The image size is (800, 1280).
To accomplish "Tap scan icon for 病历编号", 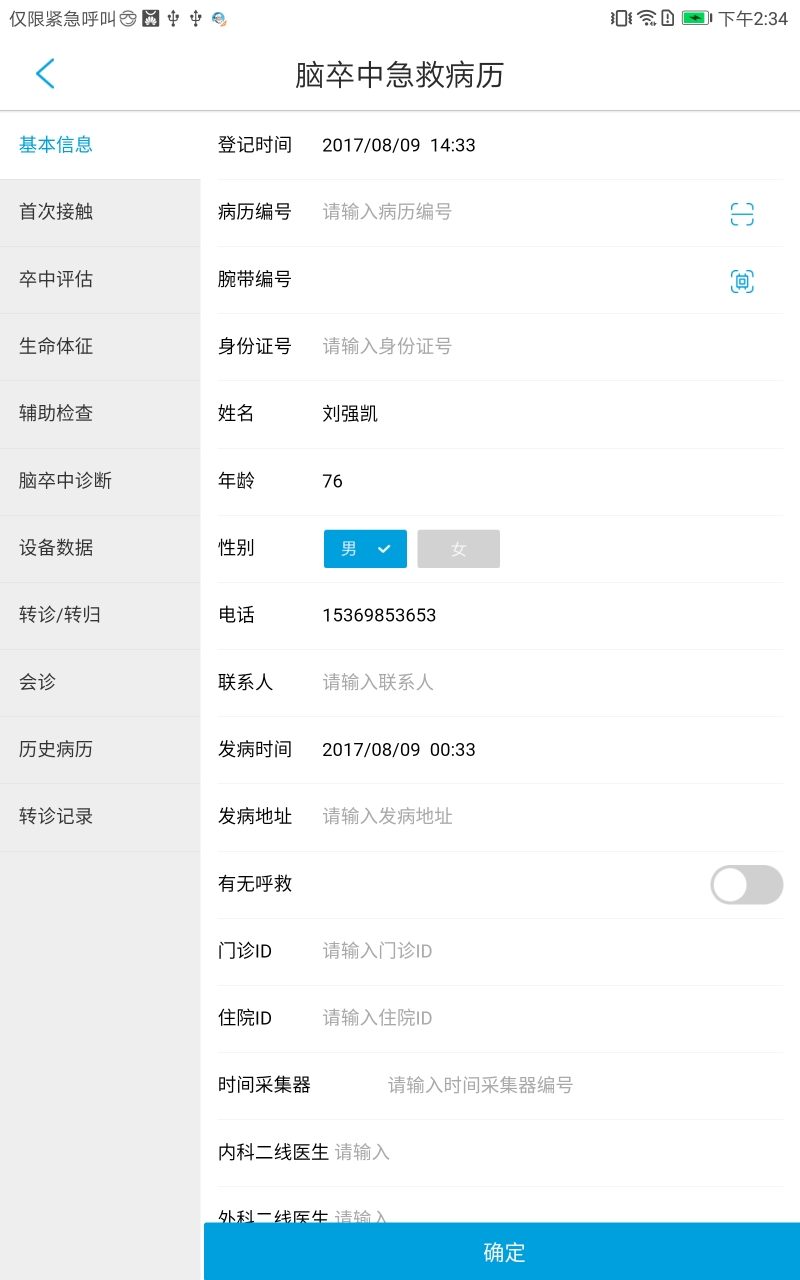I will coord(741,213).
